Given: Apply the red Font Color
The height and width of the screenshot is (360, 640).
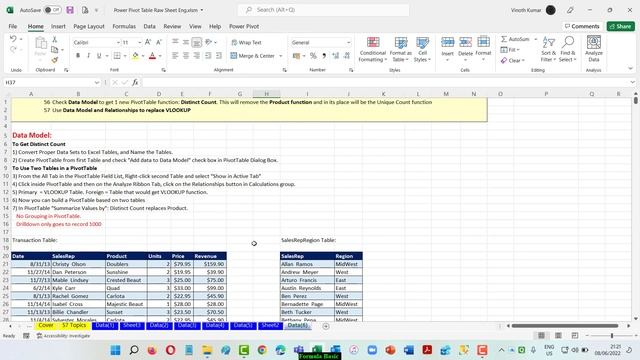Looking at the screenshot, I should click(152, 56).
